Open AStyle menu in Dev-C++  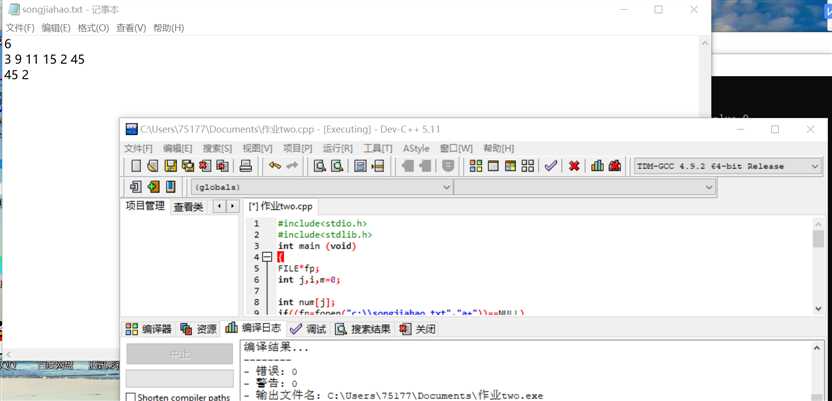[416, 148]
